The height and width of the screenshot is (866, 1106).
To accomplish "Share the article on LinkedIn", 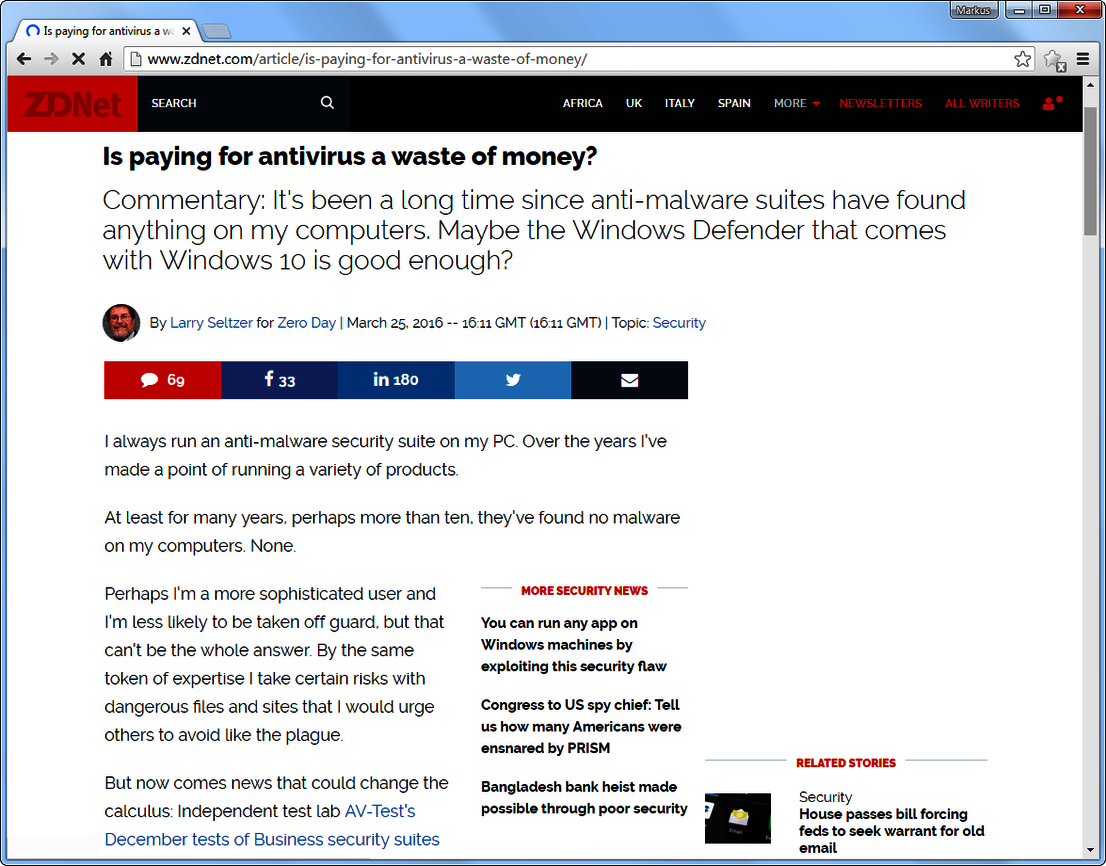I will pos(396,380).
